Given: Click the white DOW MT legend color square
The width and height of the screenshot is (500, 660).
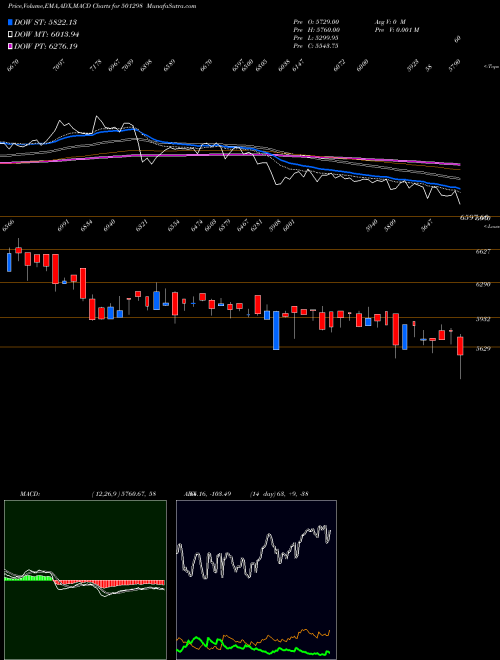Looking at the screenshot, I should click(x=10, y=34).
